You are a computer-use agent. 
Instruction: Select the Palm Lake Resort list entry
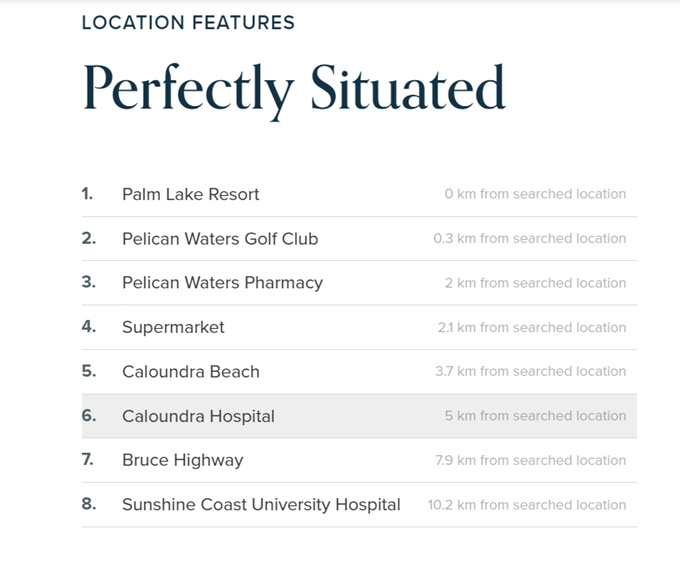click(x=359, y=194)
